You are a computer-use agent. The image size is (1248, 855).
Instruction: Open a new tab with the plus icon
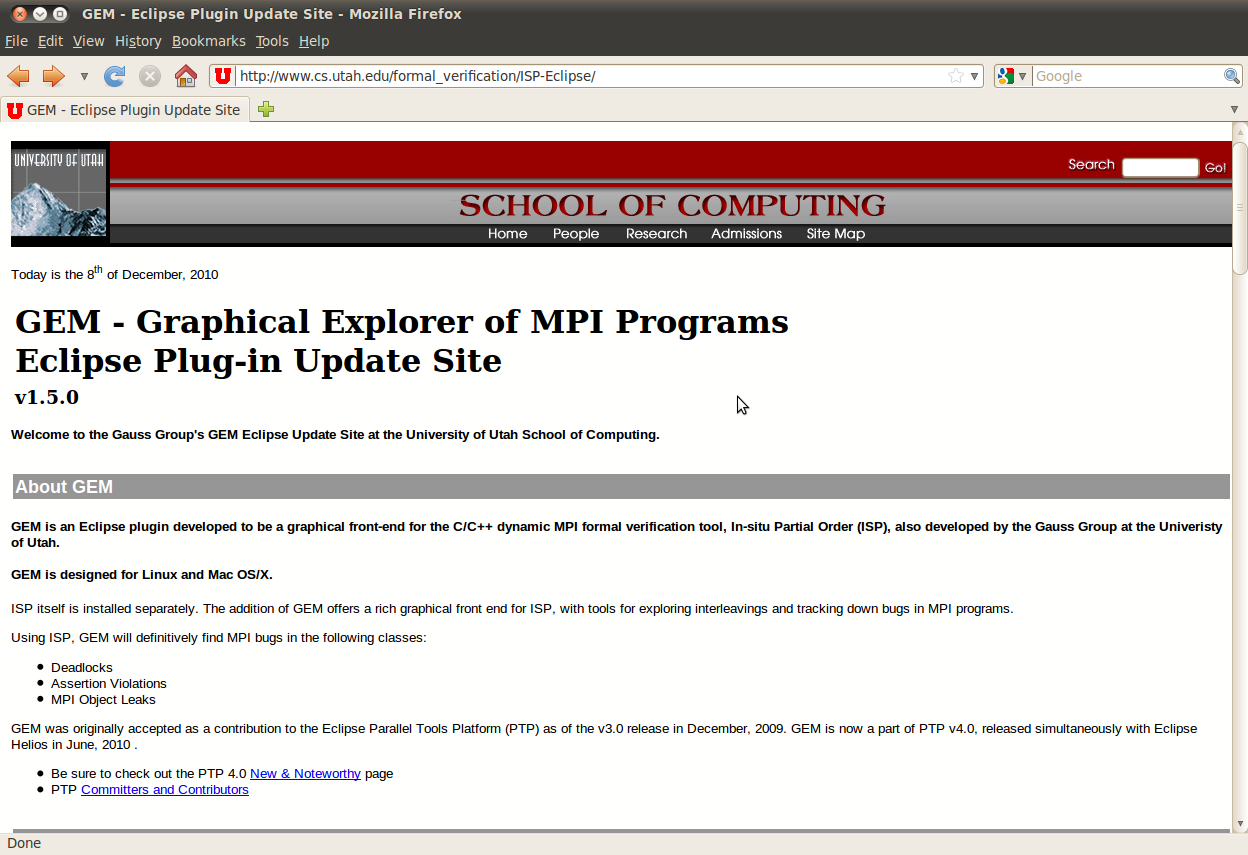266,109
